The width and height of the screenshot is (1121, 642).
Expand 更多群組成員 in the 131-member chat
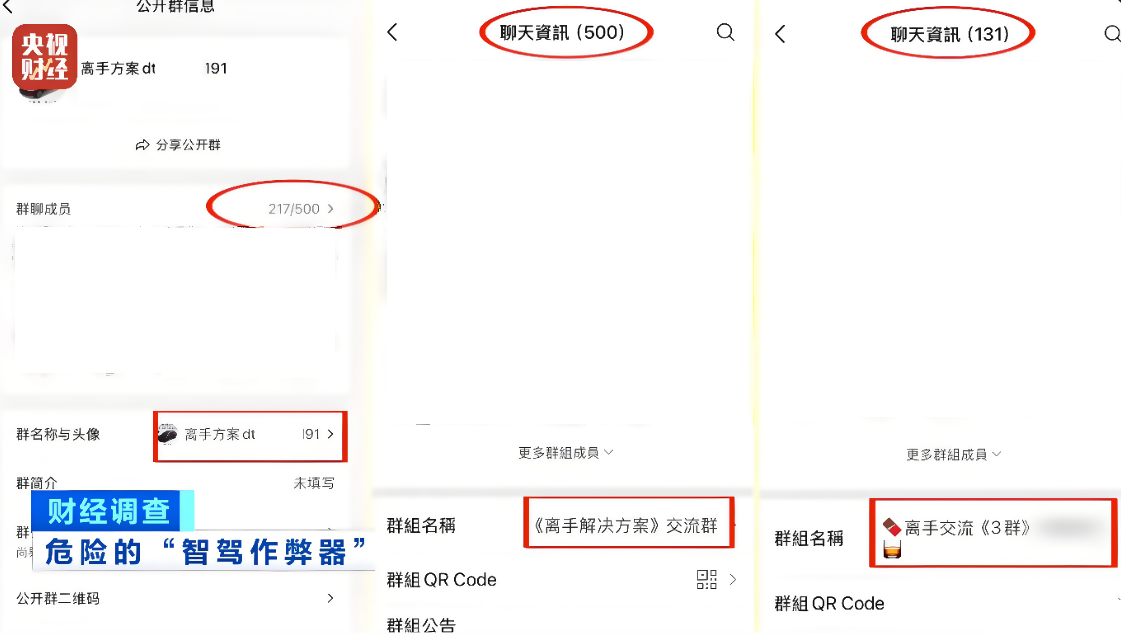point(954,454)
